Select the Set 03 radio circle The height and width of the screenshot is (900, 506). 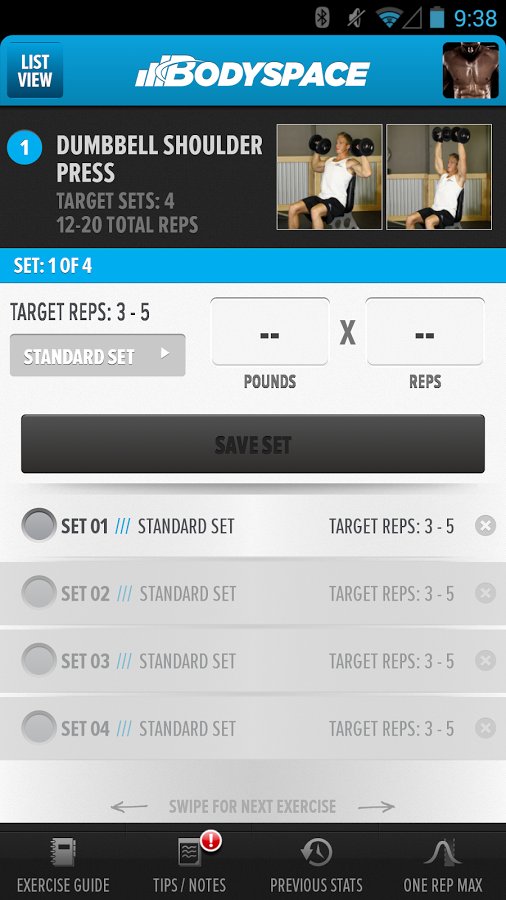point(38,660)
